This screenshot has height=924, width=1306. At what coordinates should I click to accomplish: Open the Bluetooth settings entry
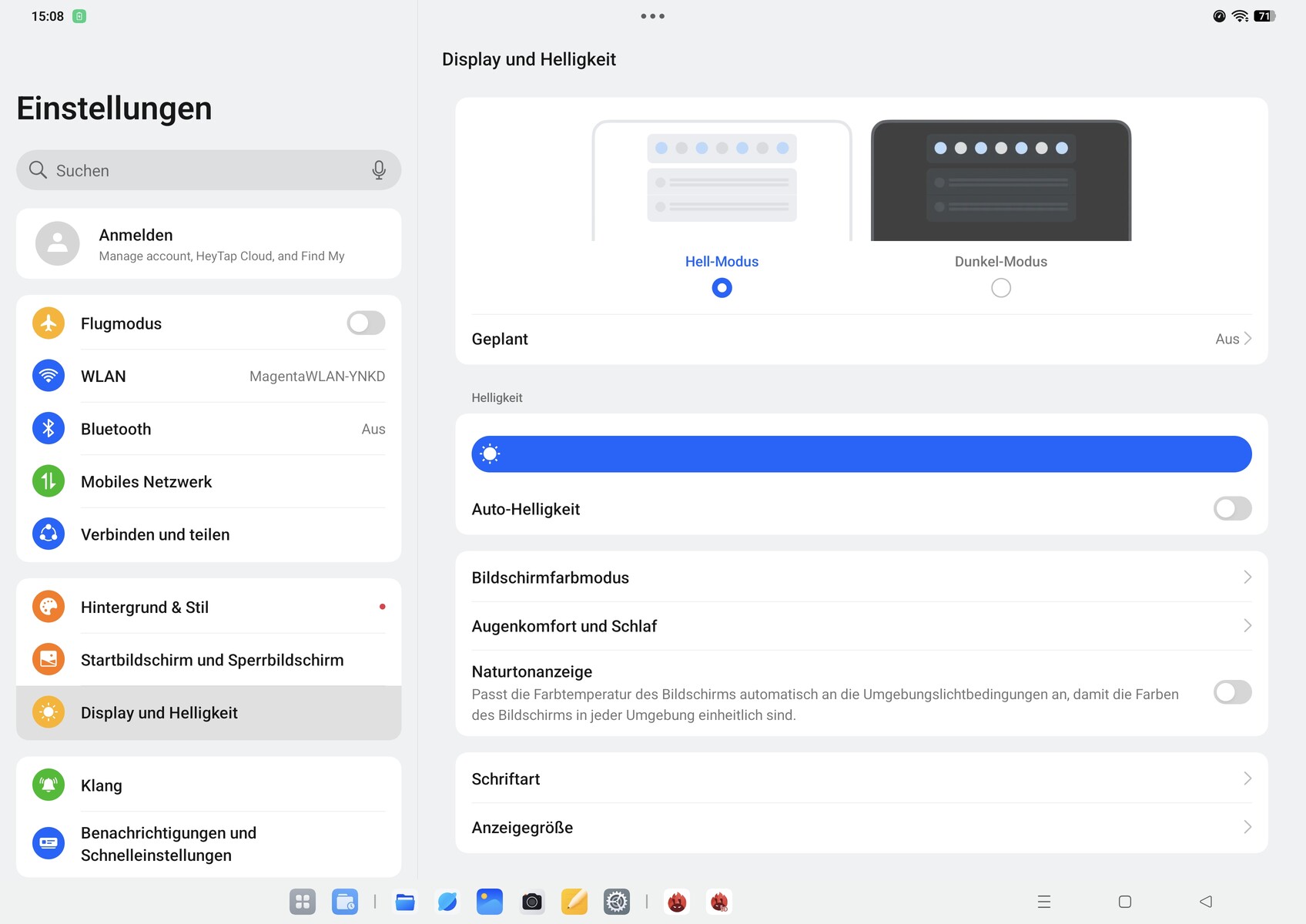coord(209,428)
